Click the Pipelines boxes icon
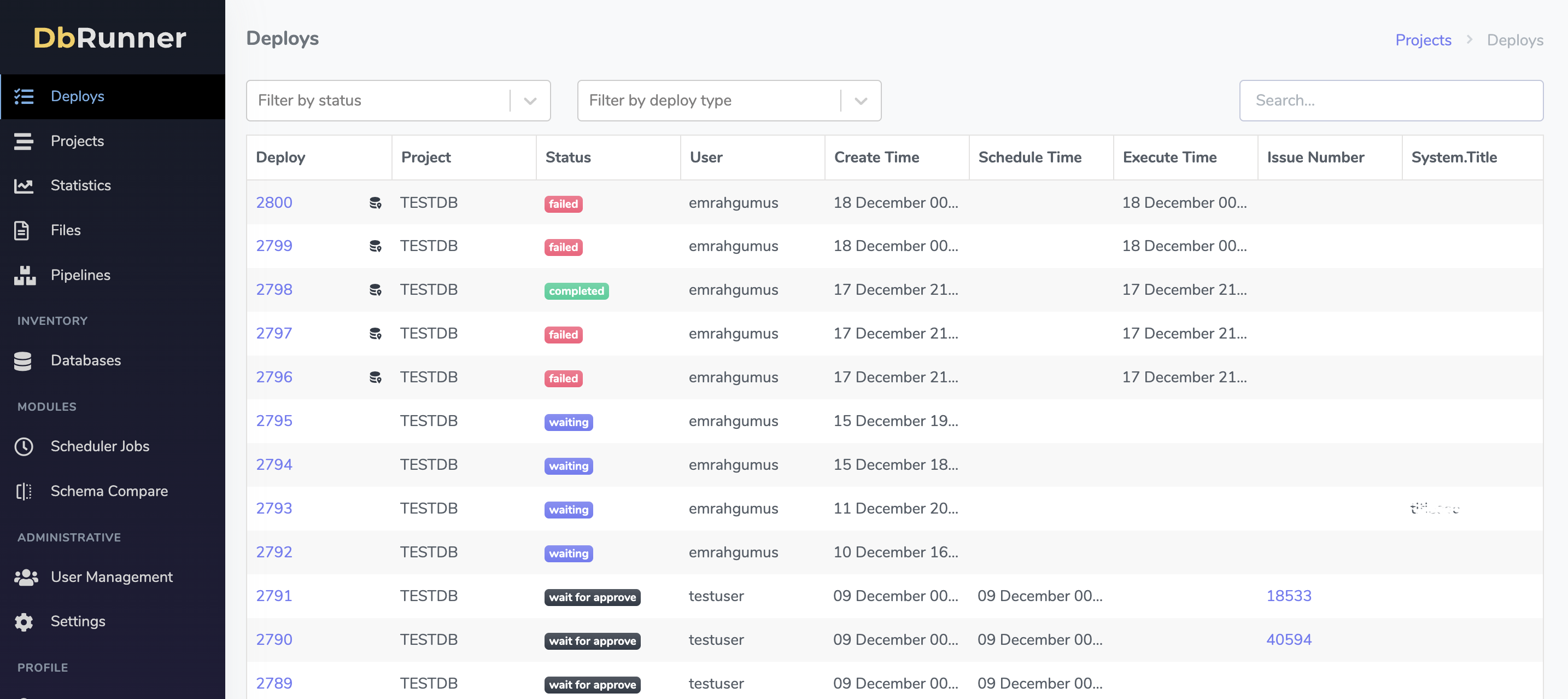Image resolution: width=1568 pixels, height=699 pixels. (25, 275)
